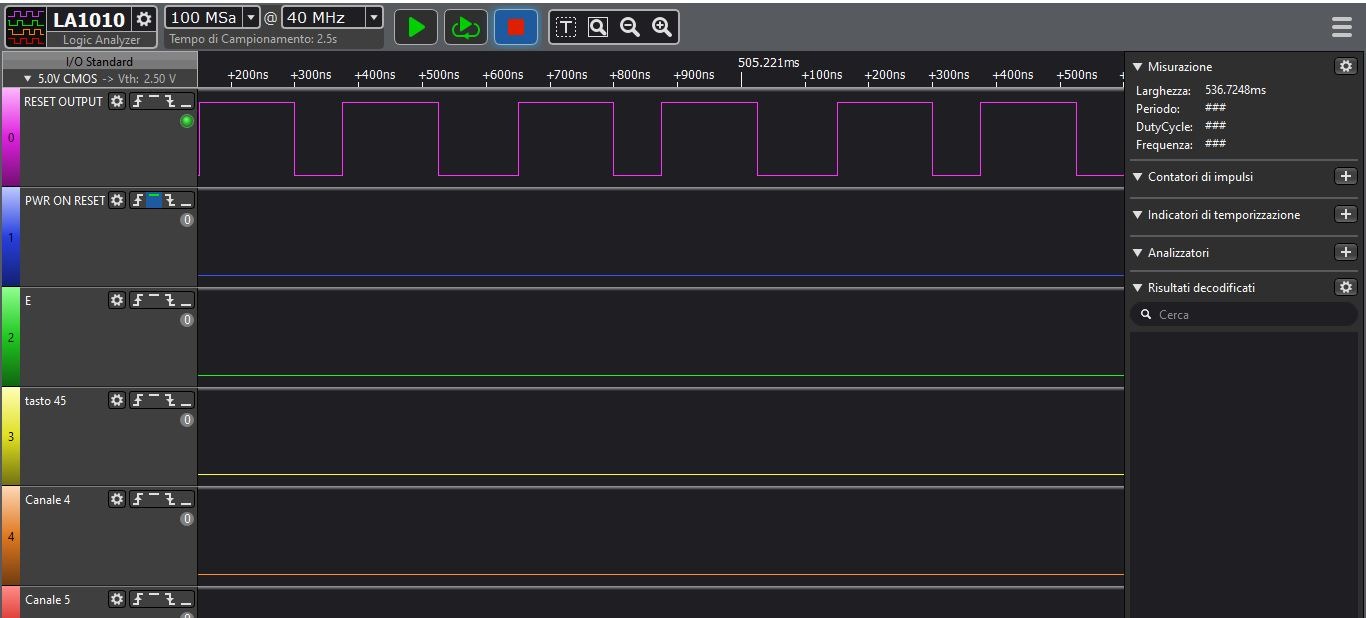Image resolution: width=1366 pixels, height=618 pixels.
Task: Add a protocol analyzer with plus button
Action: (1346, 252)
